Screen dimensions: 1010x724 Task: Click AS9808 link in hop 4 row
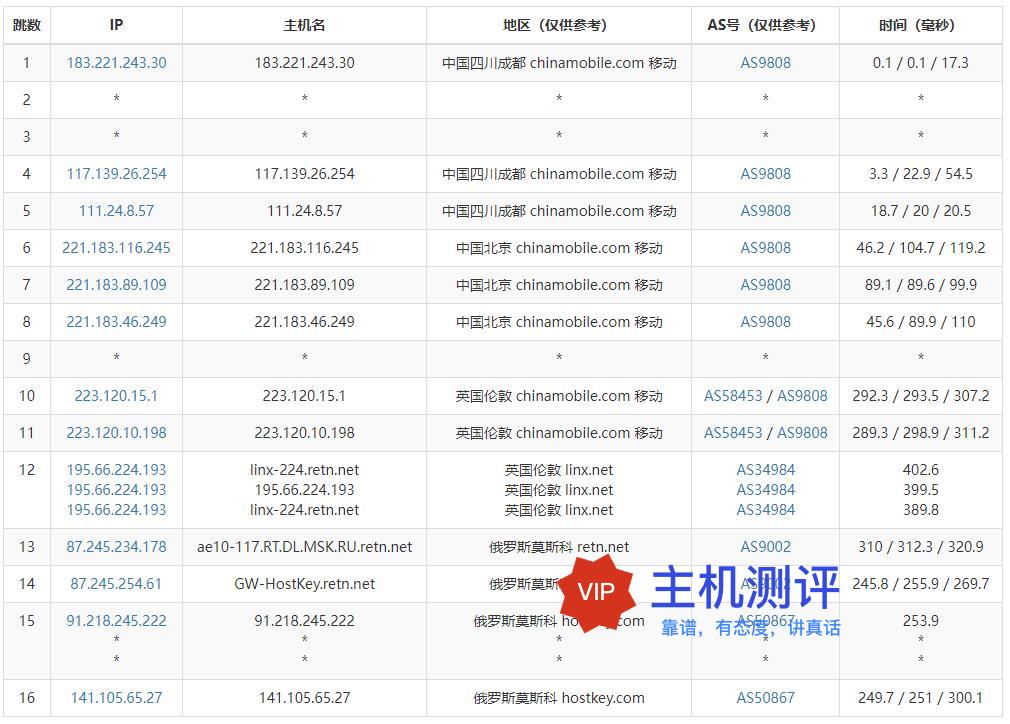click(x=765, y=173)
